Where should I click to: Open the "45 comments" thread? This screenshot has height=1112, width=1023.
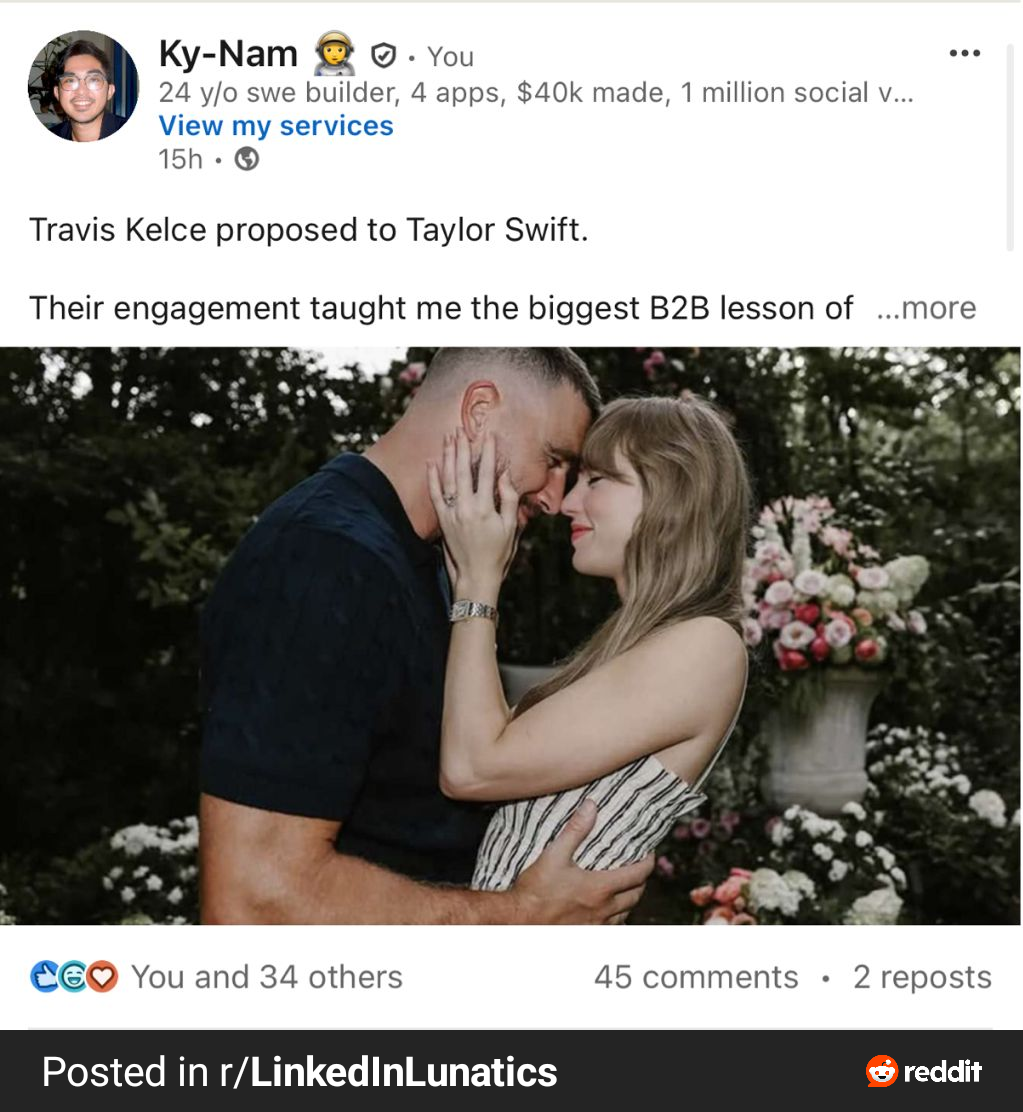[696, 977]
